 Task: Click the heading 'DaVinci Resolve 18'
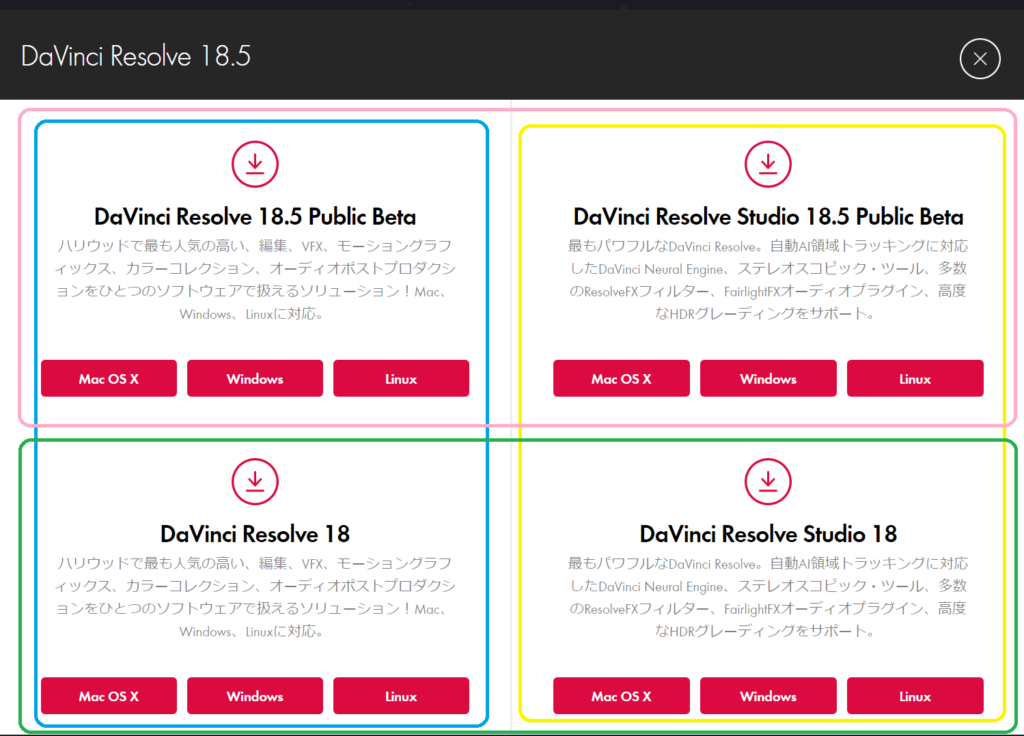click(x=255, y=534)
